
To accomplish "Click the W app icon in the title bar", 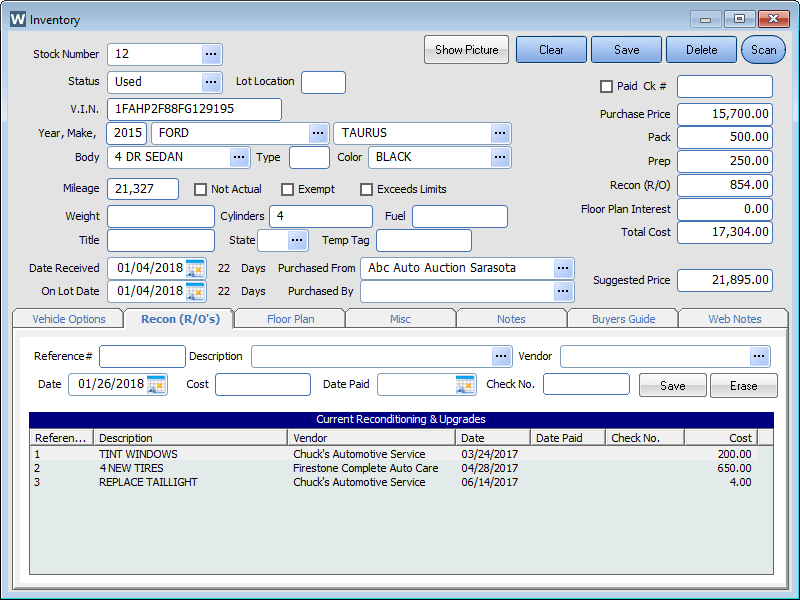I will tap(18, 19).
